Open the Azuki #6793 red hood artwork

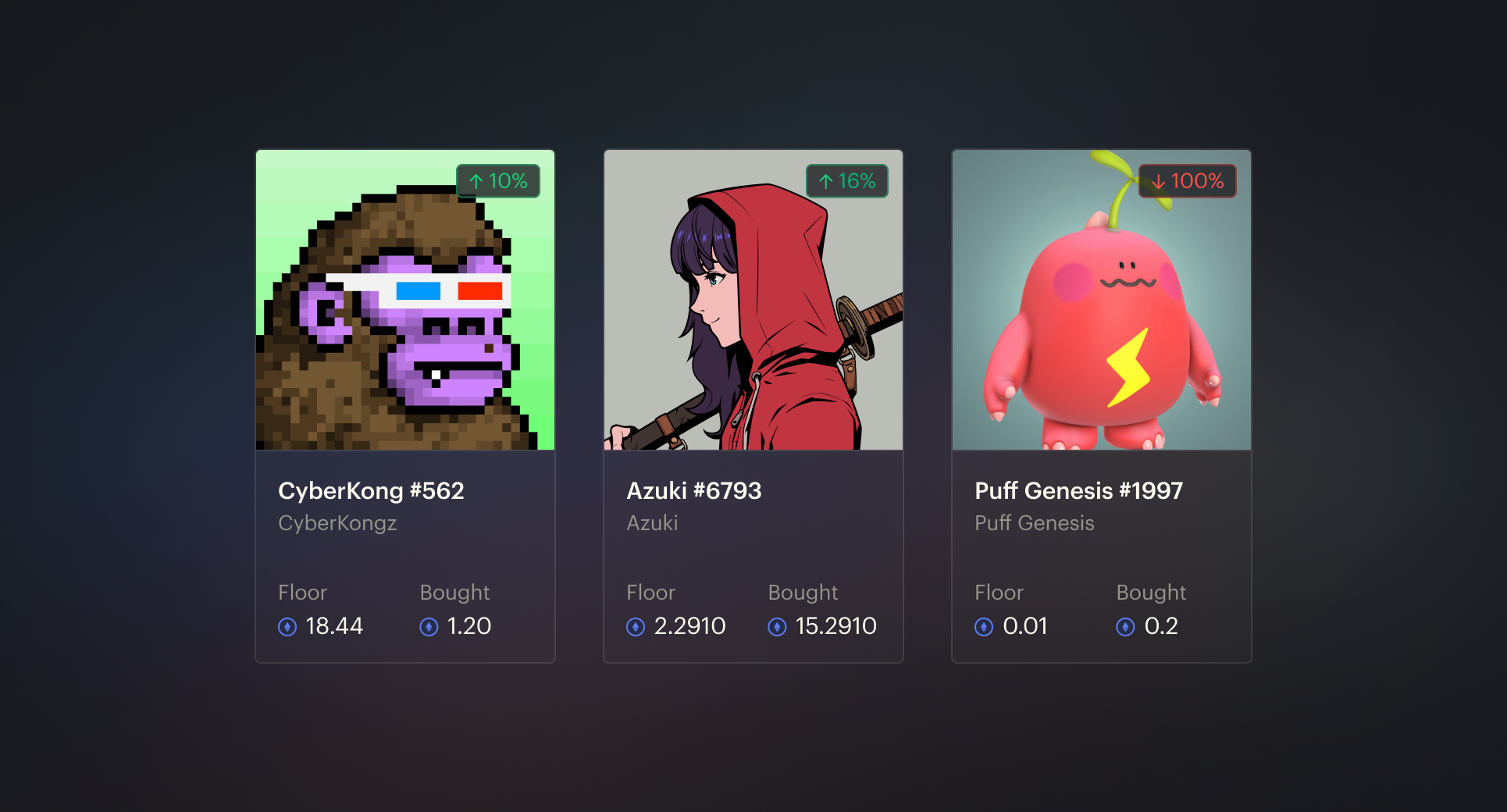753,300
